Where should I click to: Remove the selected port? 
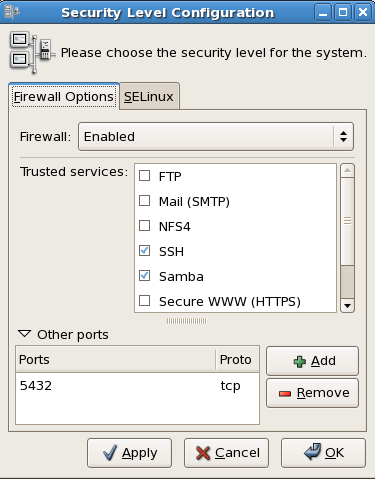coord(312,393)
